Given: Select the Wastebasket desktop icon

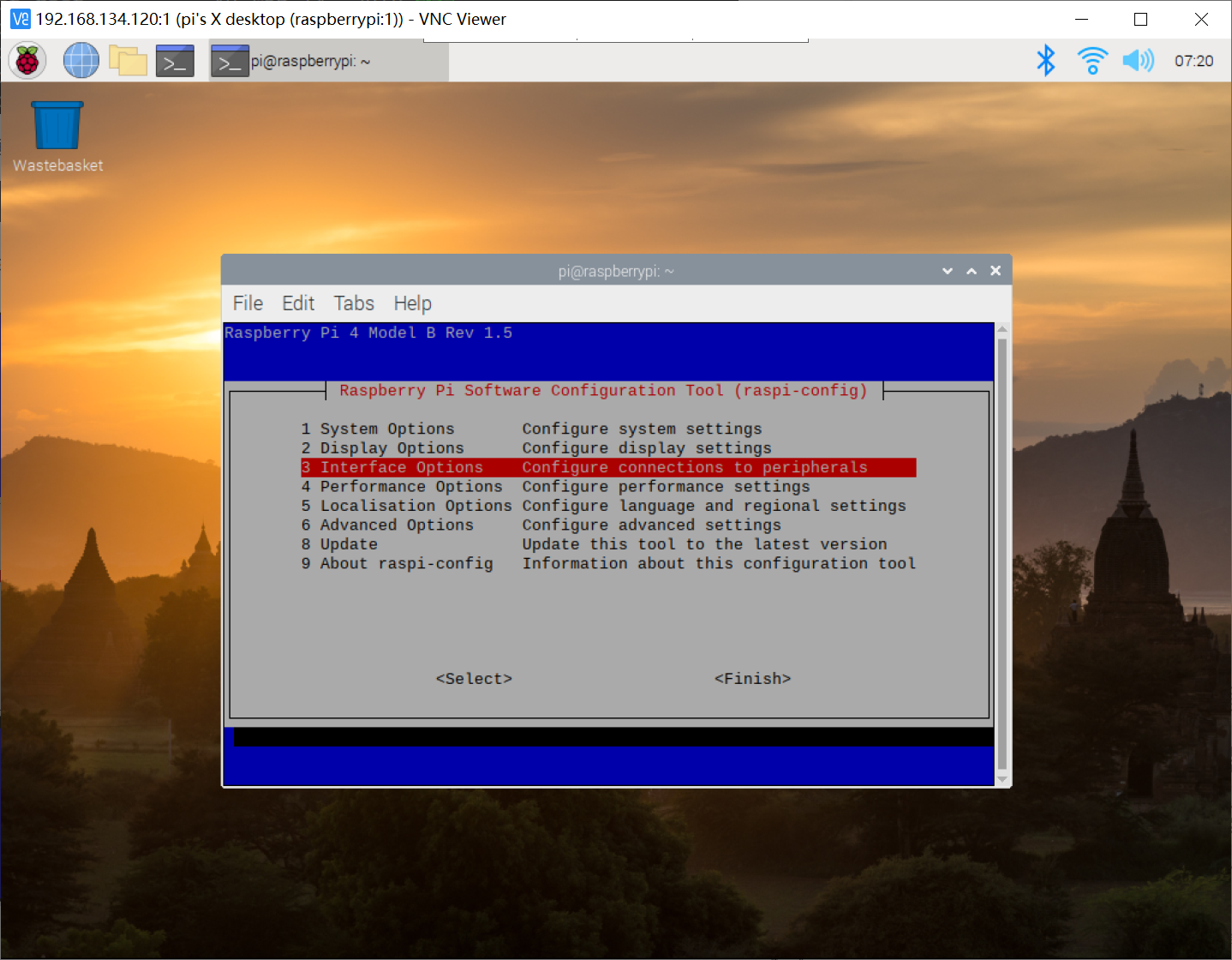Looking at the screenshot, I should [x=57, y=137].
